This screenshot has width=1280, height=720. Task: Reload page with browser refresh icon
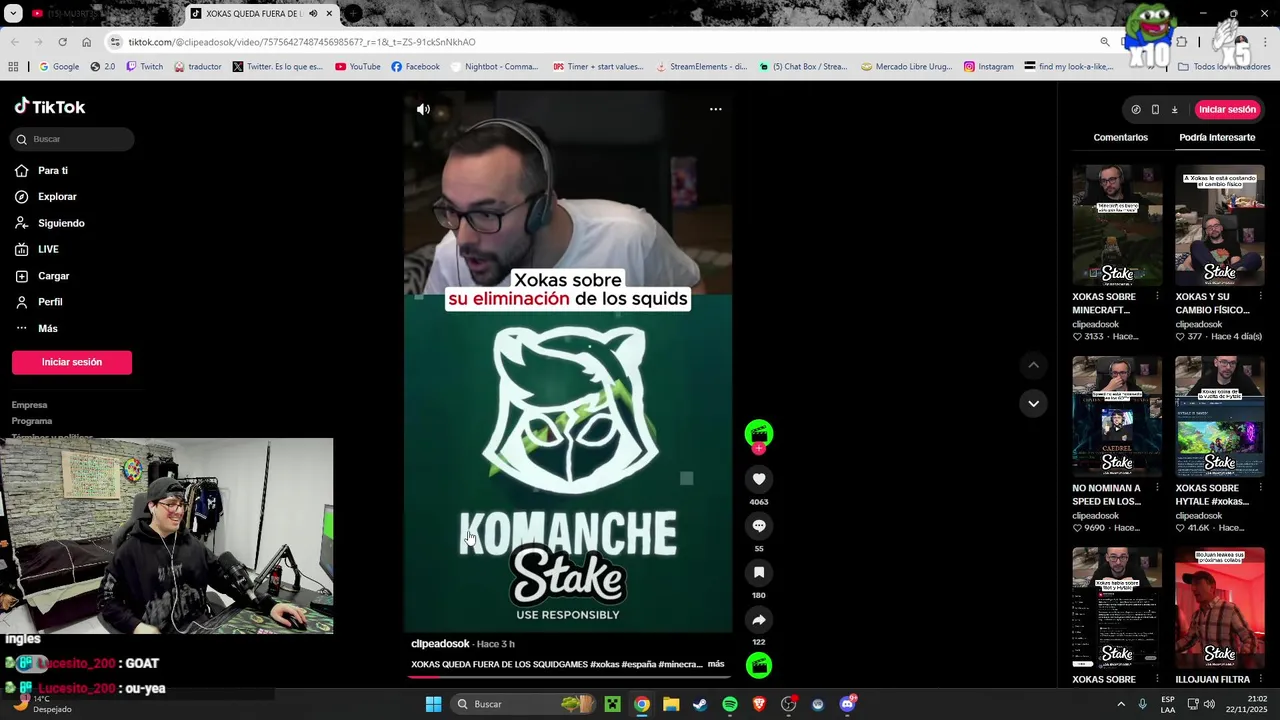[x=62, y=42]
